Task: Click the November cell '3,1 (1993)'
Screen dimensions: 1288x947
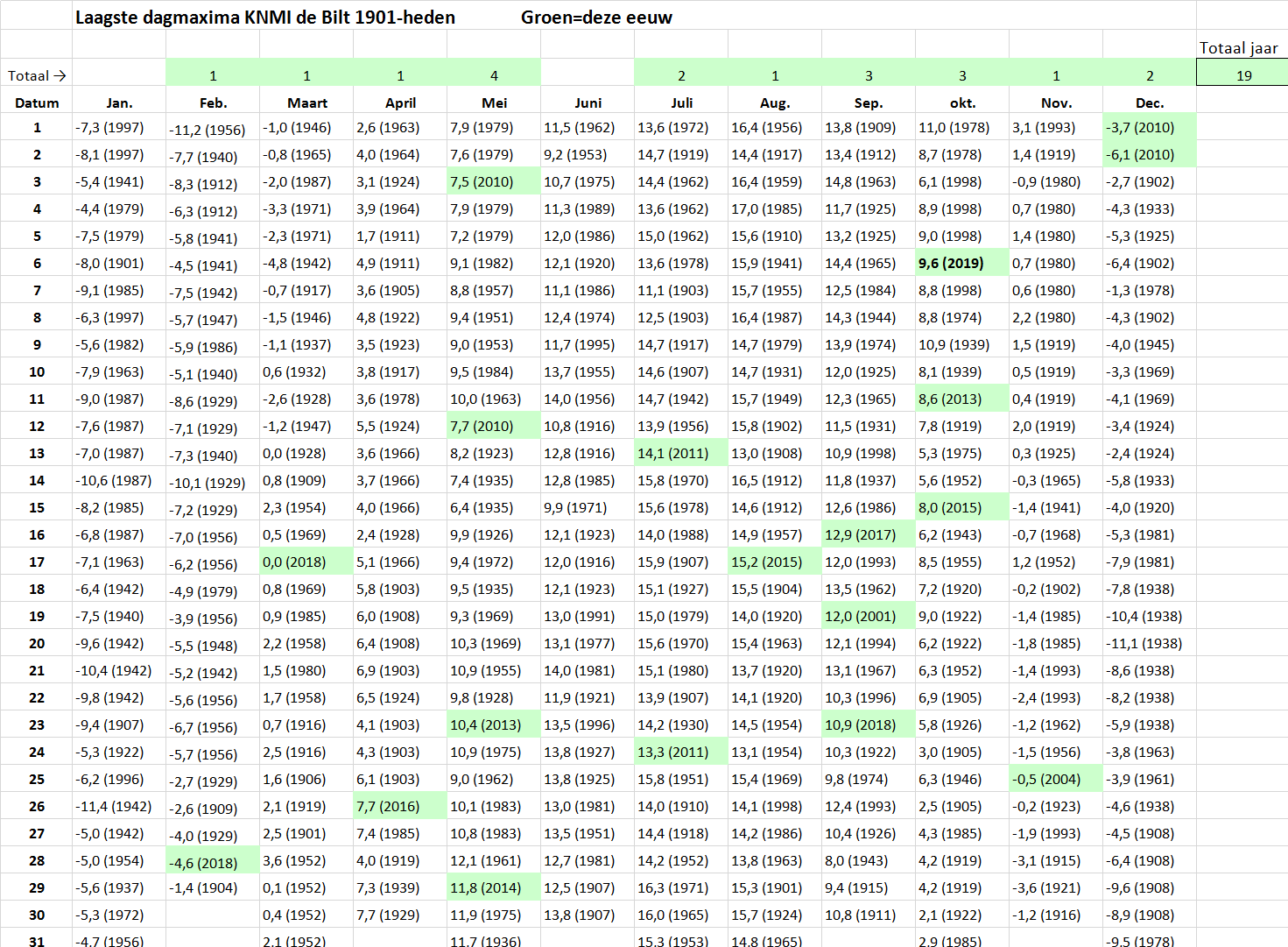Action: 1056,127
